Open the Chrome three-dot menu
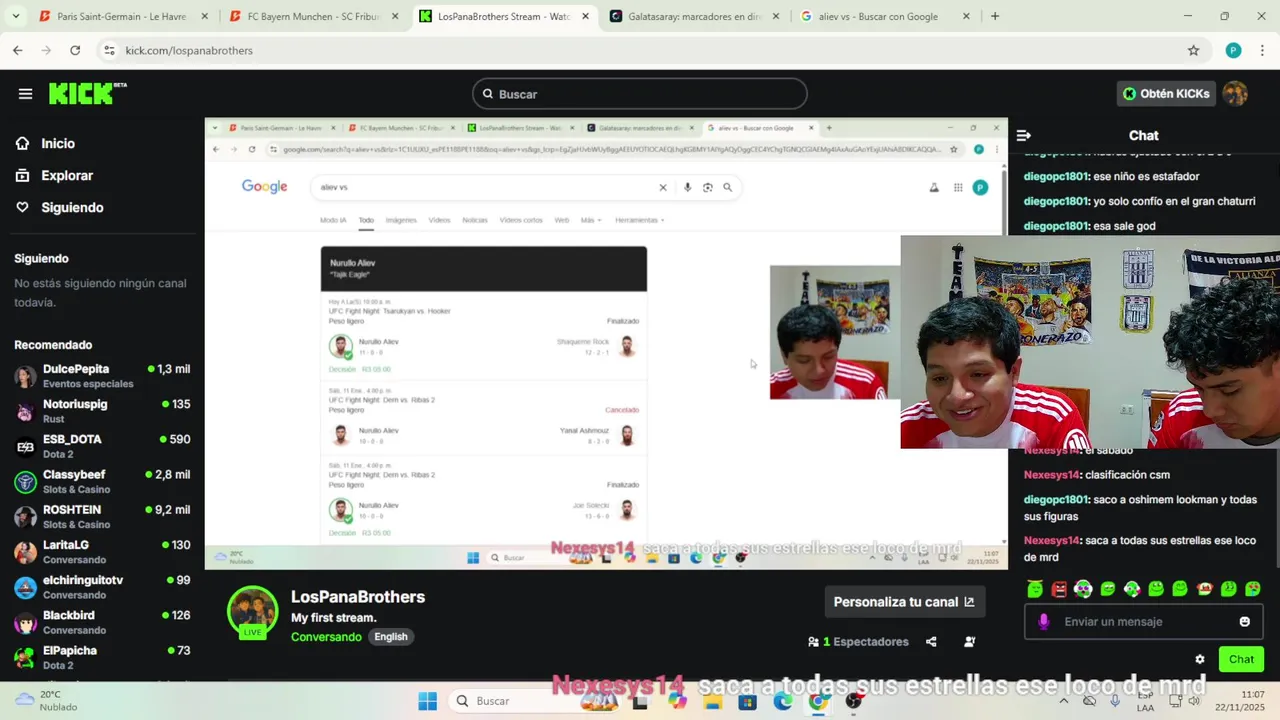The image size is (1280, 720). (x=1263, y=50)
